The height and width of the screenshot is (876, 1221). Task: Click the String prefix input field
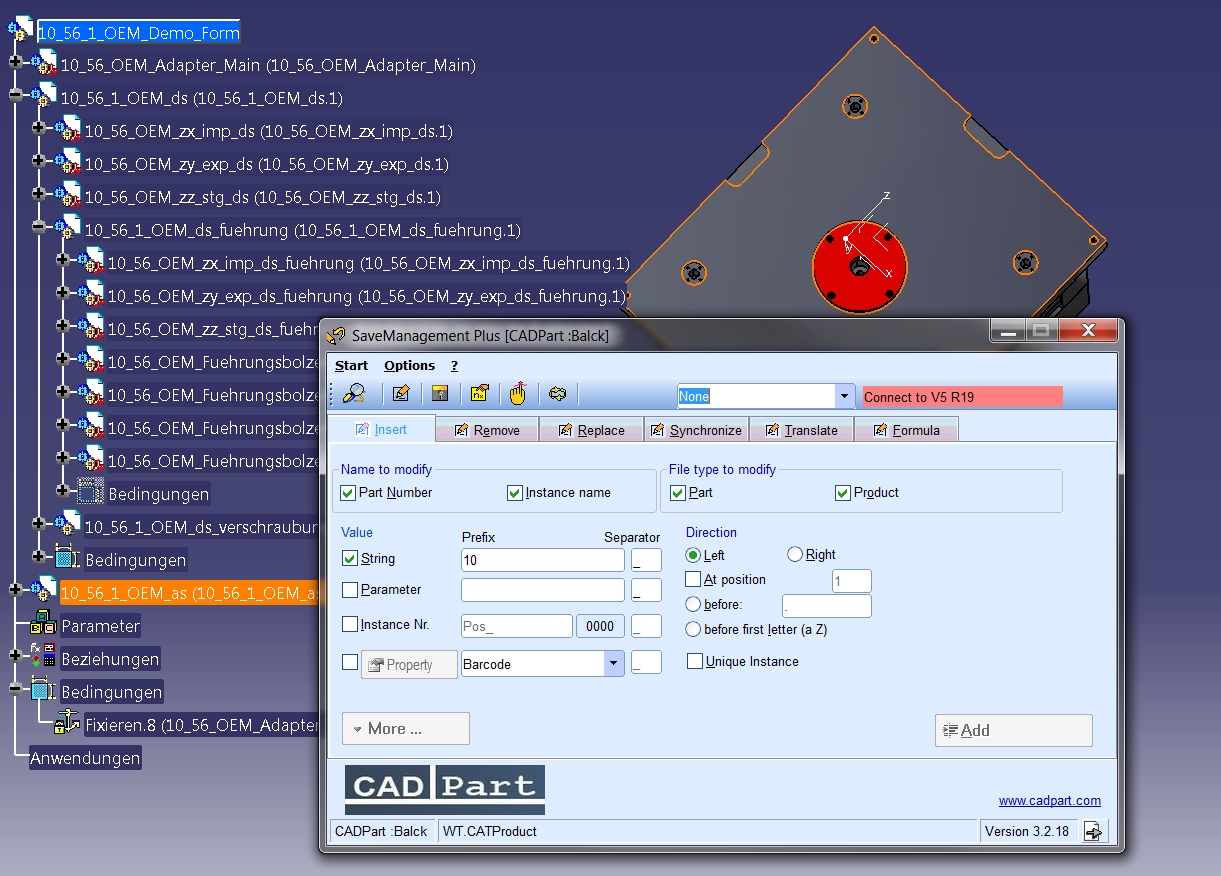tap(542, 560)
